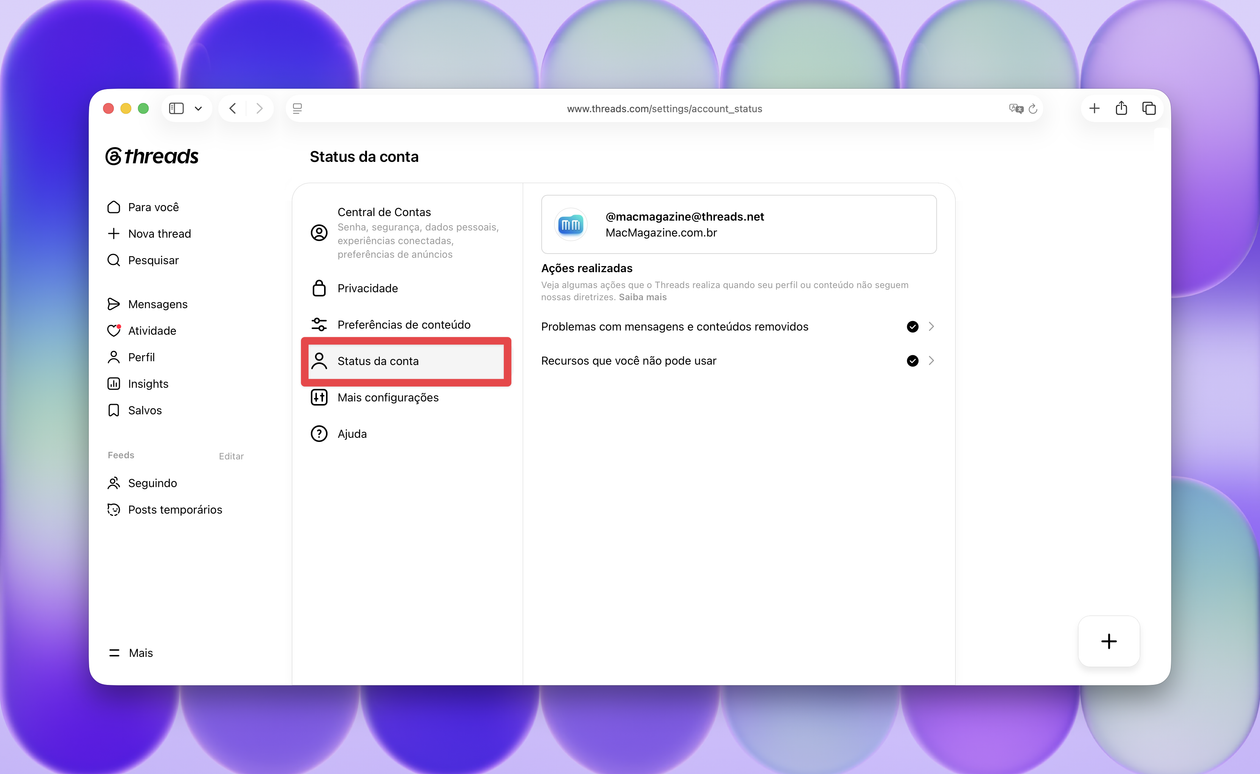
Task: Open the Seguindo feed
Action: [x=142, y=483]
